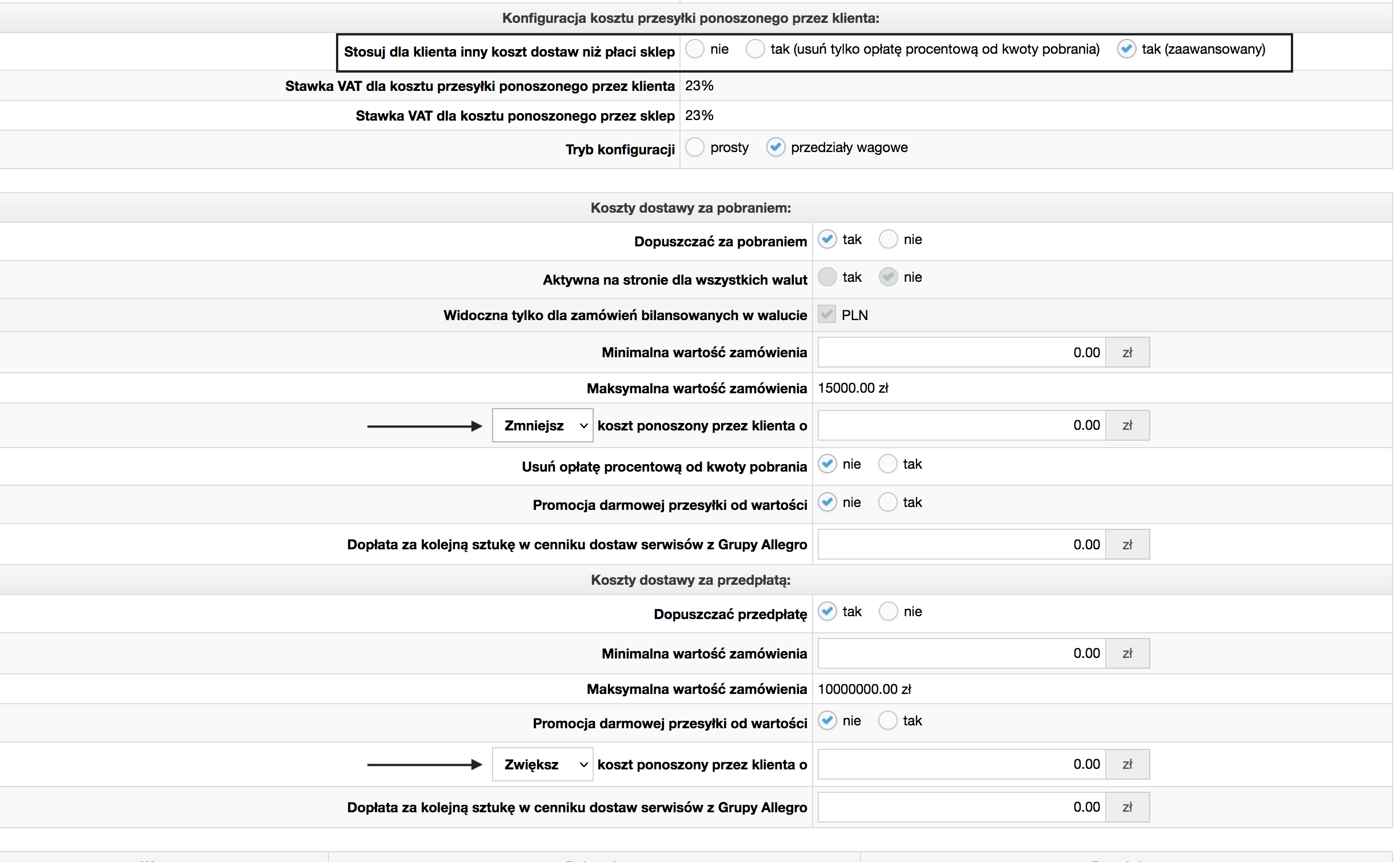Click prepayment 'Minimalna wartość zamówienia' input field
Screen dimensions: 1400x862
click(961, 653)
